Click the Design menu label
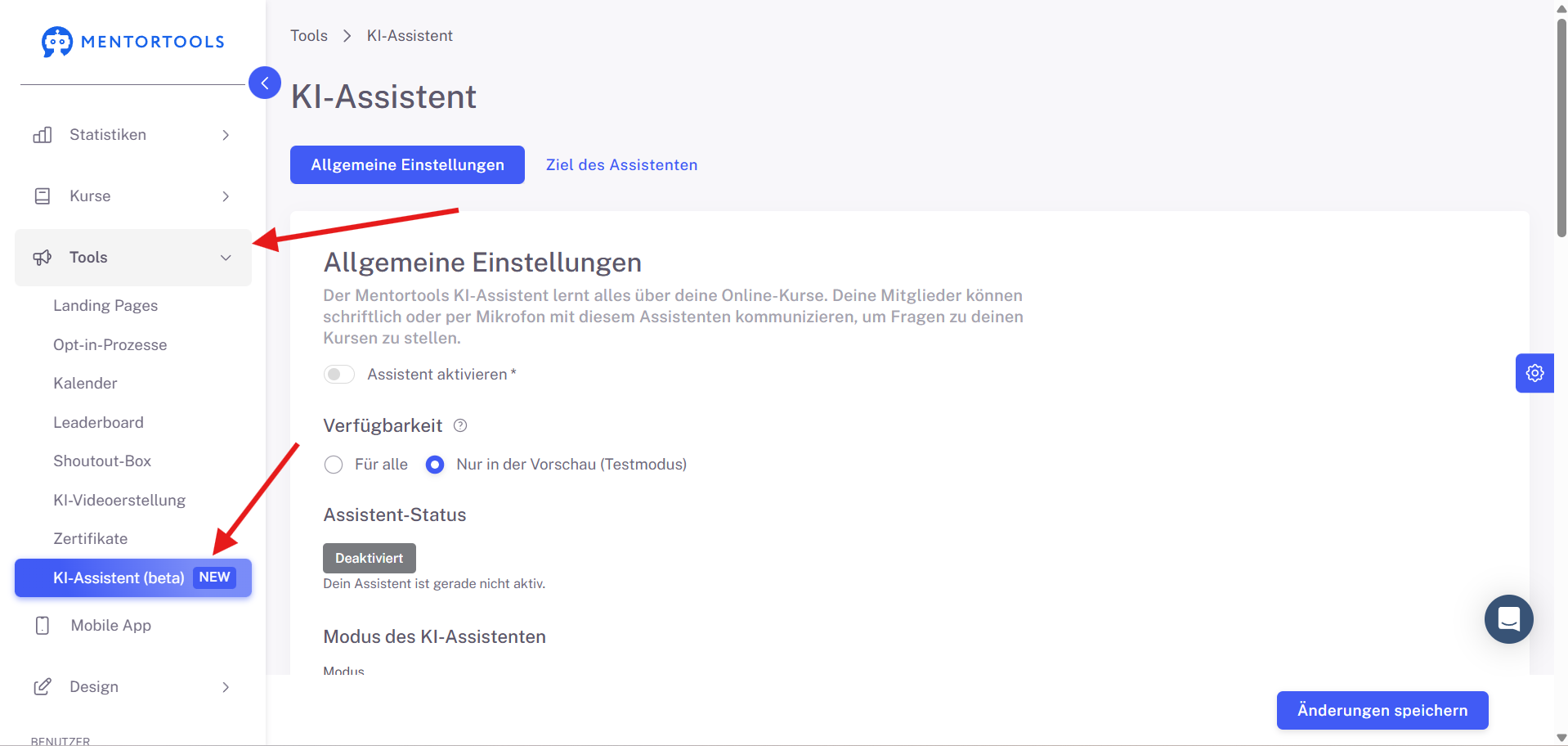The image size is (1568, 746). tap(94, 687)
